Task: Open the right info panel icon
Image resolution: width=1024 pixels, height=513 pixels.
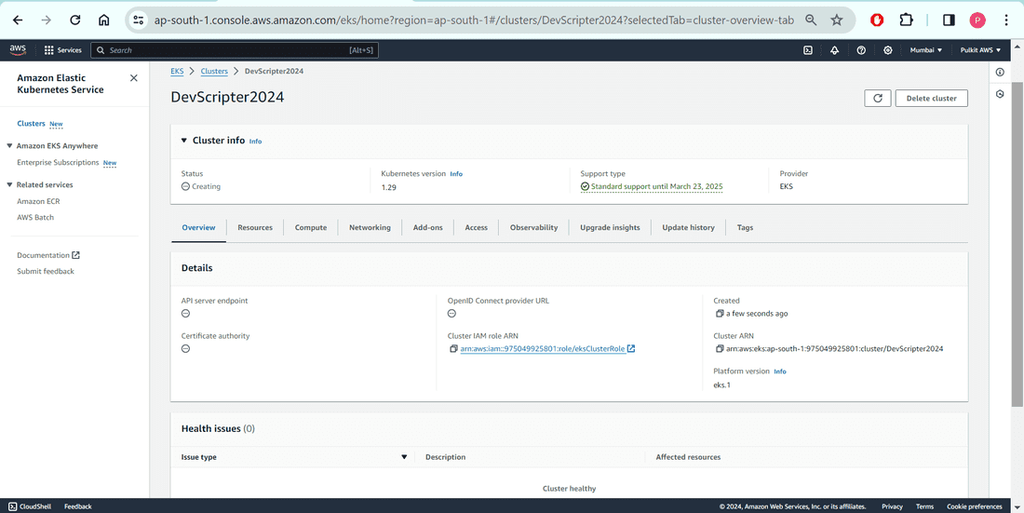Action: coord(1000,72)
